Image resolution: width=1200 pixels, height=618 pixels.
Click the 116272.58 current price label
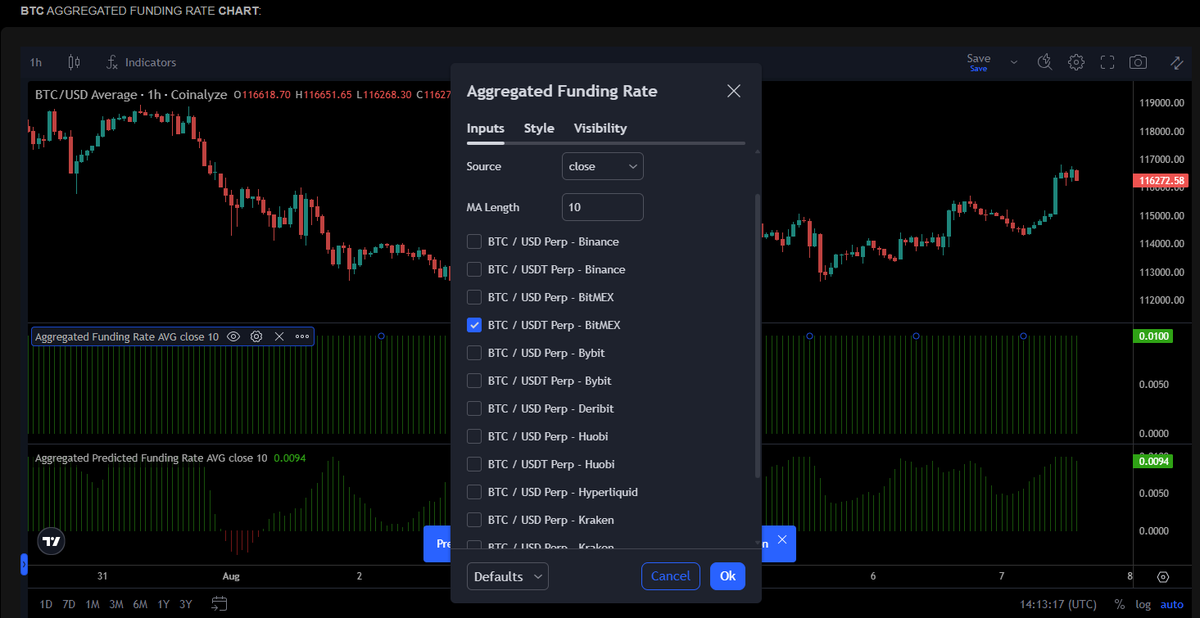[x=1160, y=181]
